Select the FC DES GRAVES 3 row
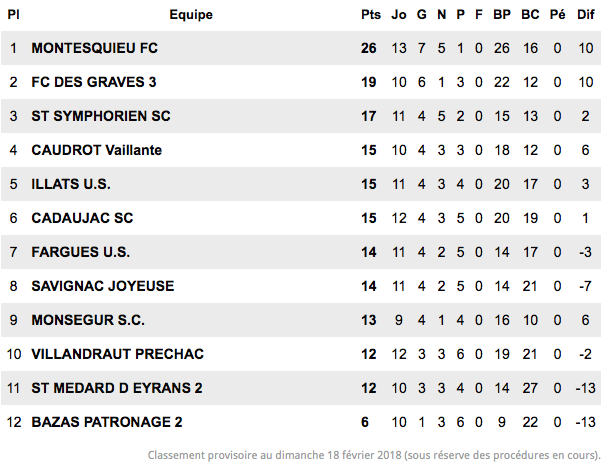The image size is (607, 464). click(x=301, y=82)
